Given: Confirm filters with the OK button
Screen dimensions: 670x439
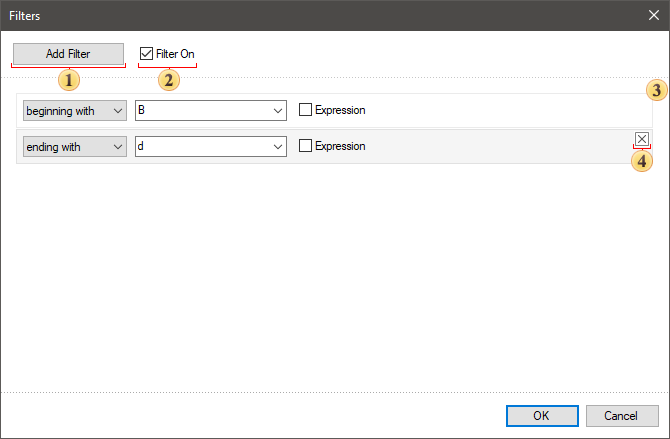Looking at the screenshot, I should click(541, 415).
